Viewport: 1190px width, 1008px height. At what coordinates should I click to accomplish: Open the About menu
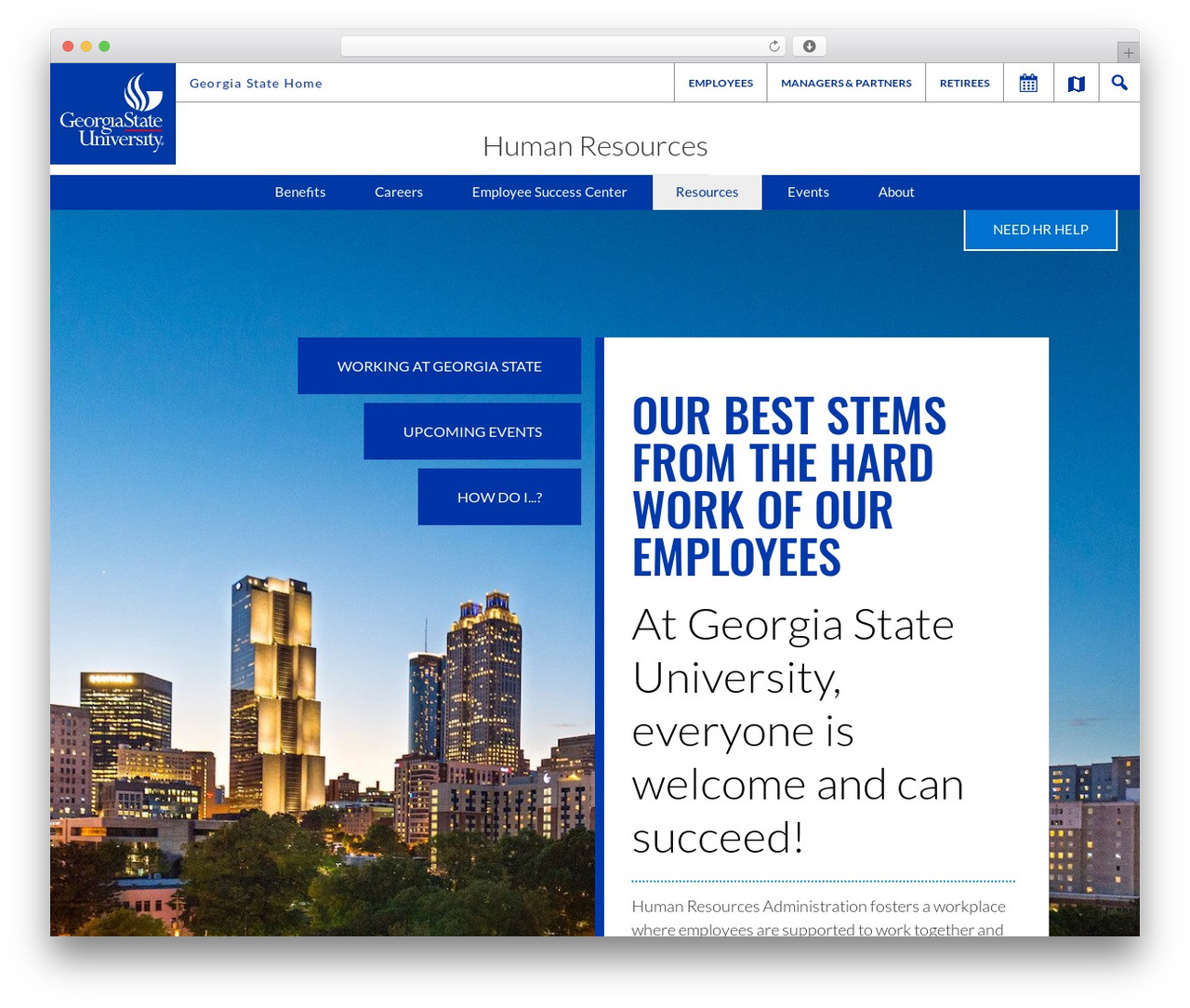pos(896,192)
